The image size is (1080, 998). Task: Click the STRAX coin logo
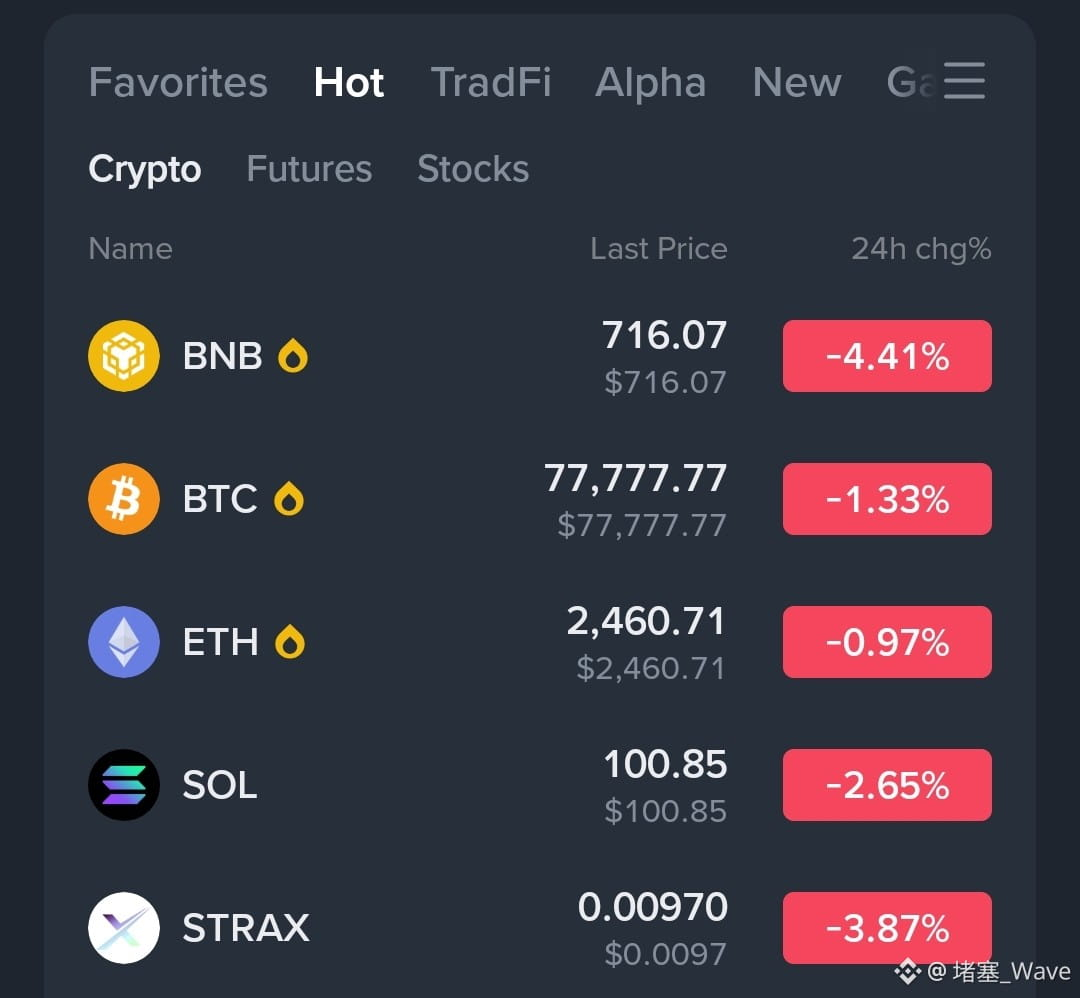tap(124, 928)
